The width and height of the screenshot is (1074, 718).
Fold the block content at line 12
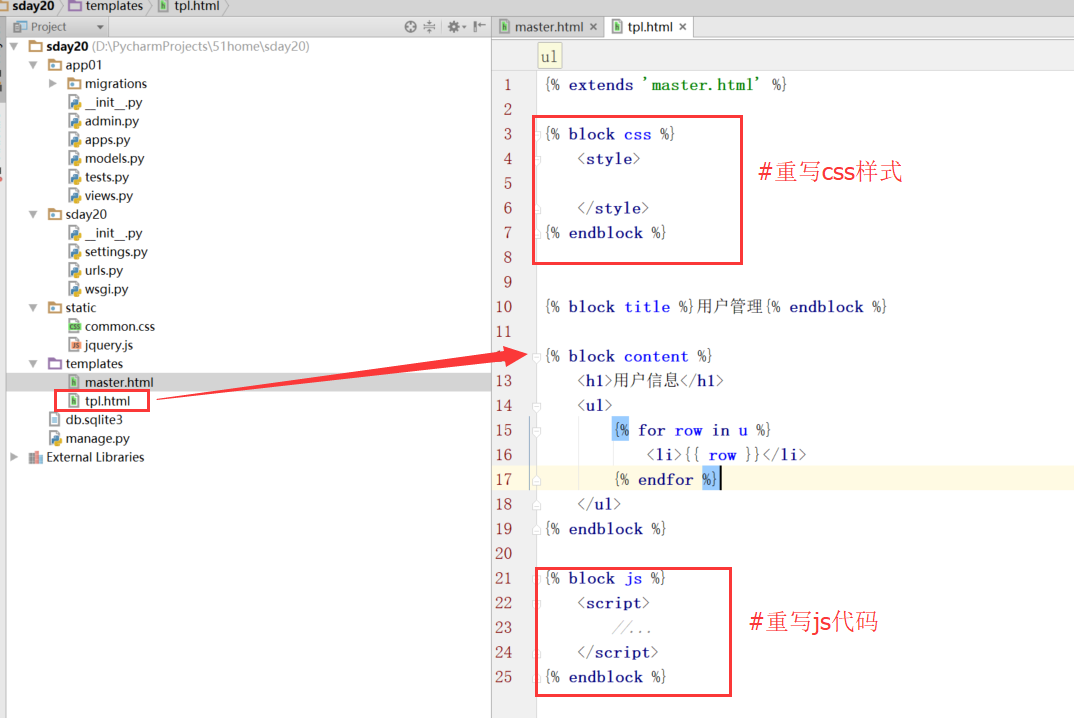click(x=537, y=356)
